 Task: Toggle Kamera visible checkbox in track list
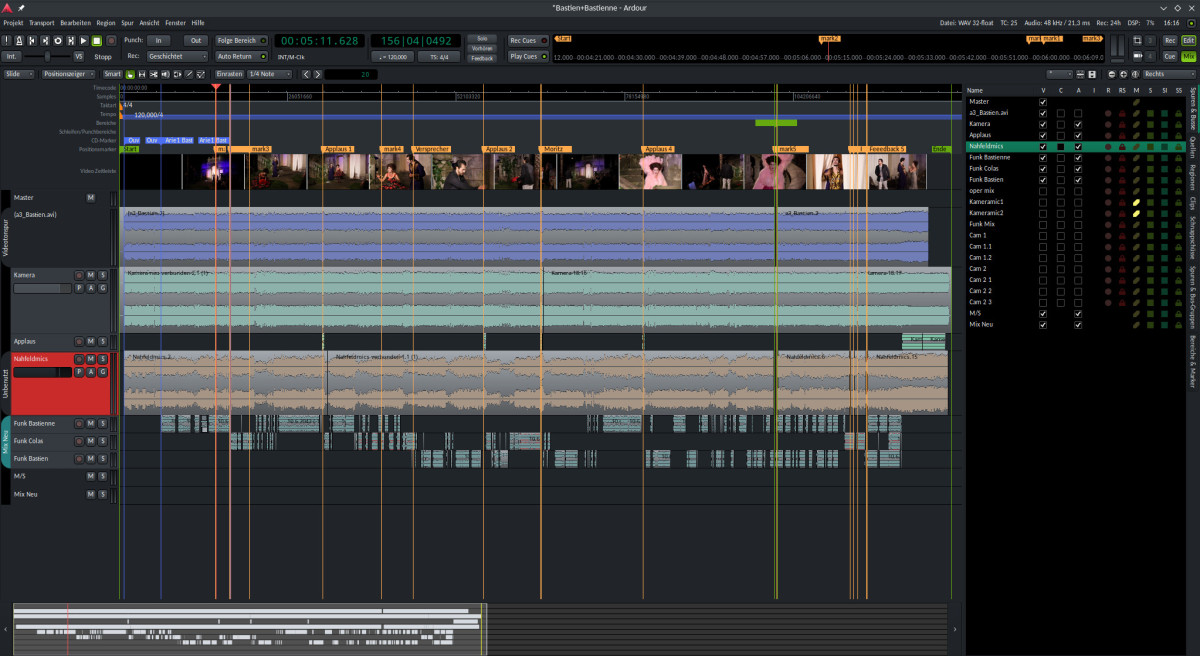pyautogui.click(x=1043, y=123)
